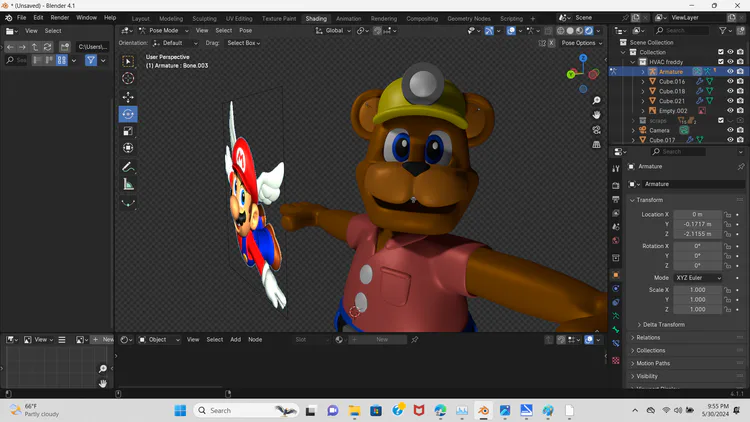Open the Render properties tab
This screenshot has height=422, width=750.
616,185
